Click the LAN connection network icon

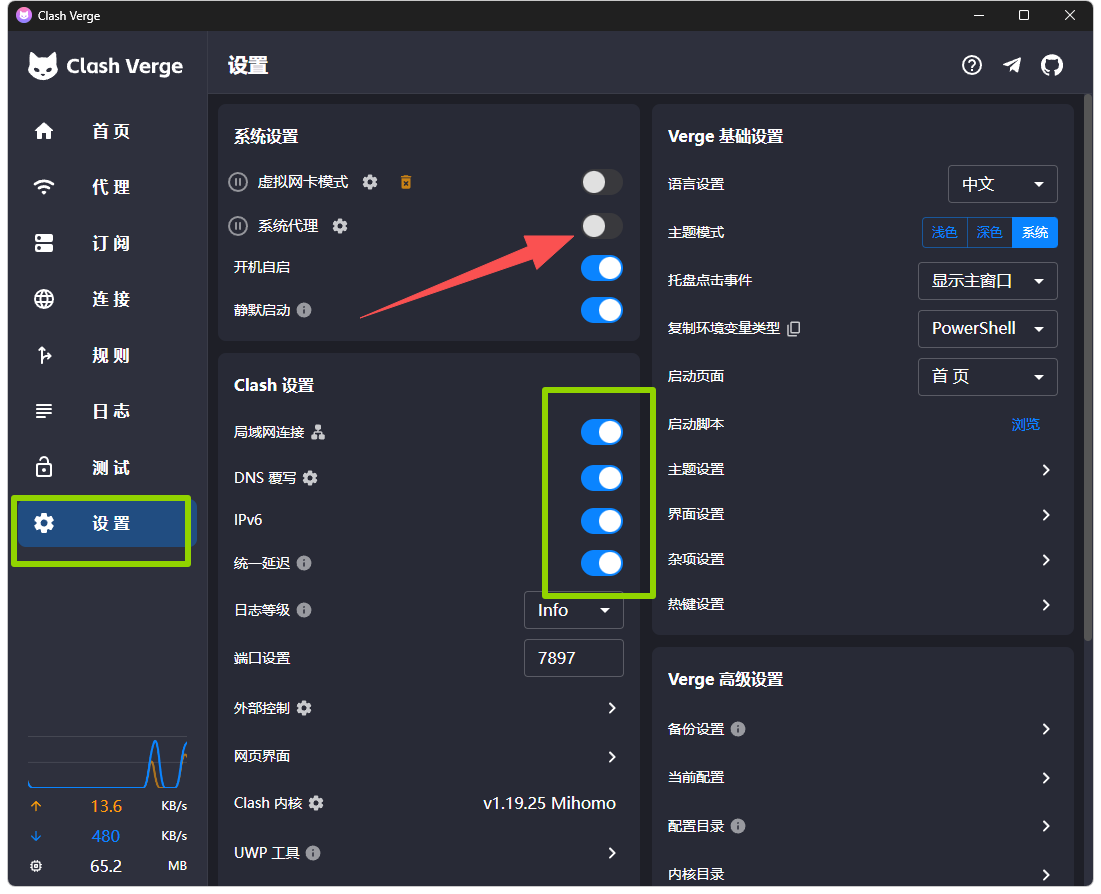point(318,432)
